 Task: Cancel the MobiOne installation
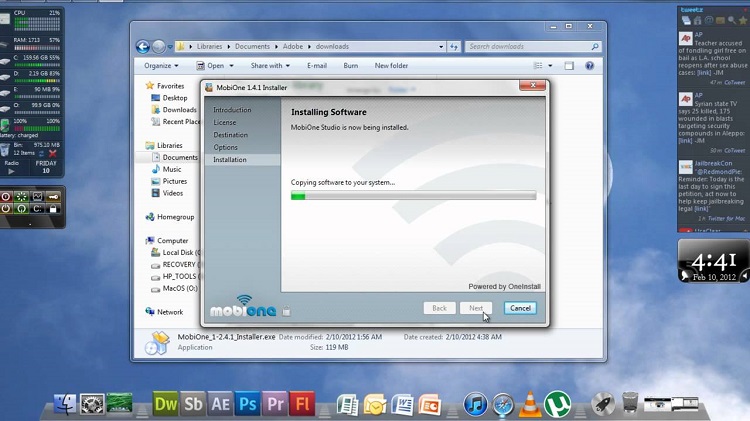pyautogui.click(x=520, y=308)
